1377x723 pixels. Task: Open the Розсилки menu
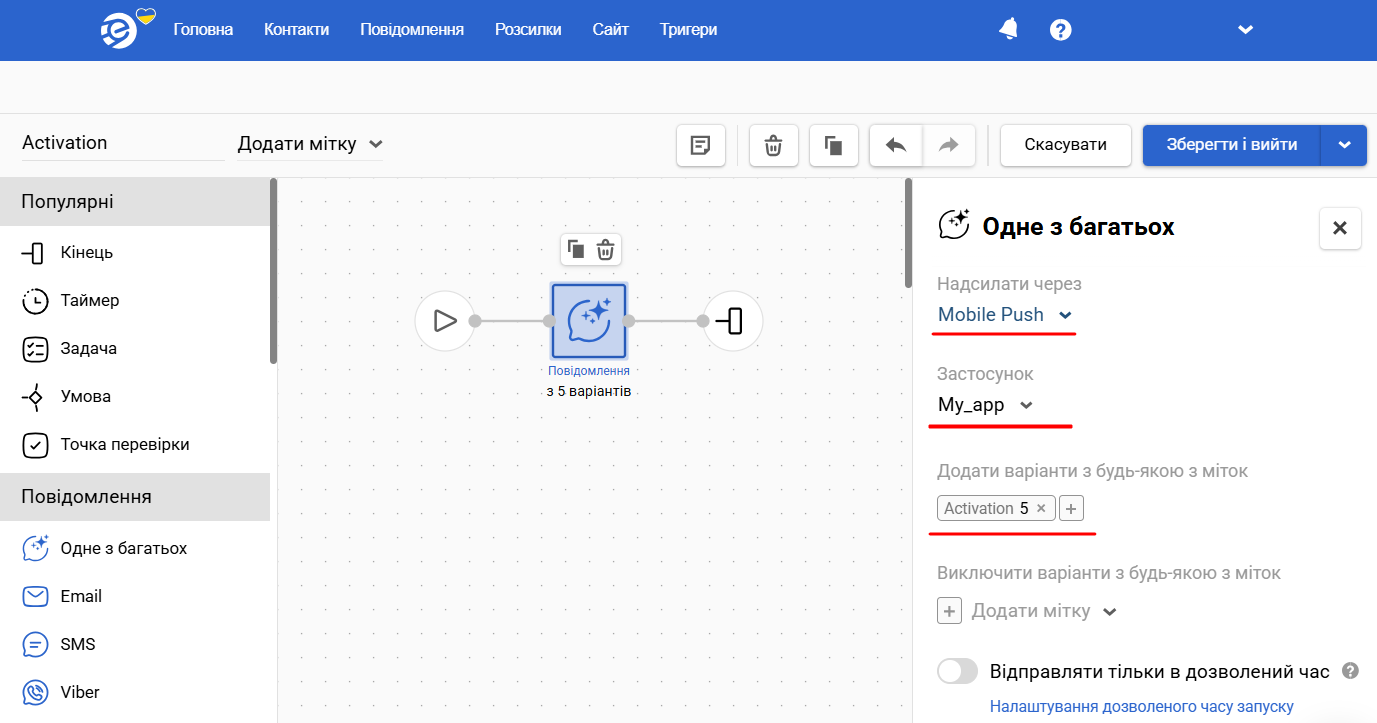pos(528,30)
